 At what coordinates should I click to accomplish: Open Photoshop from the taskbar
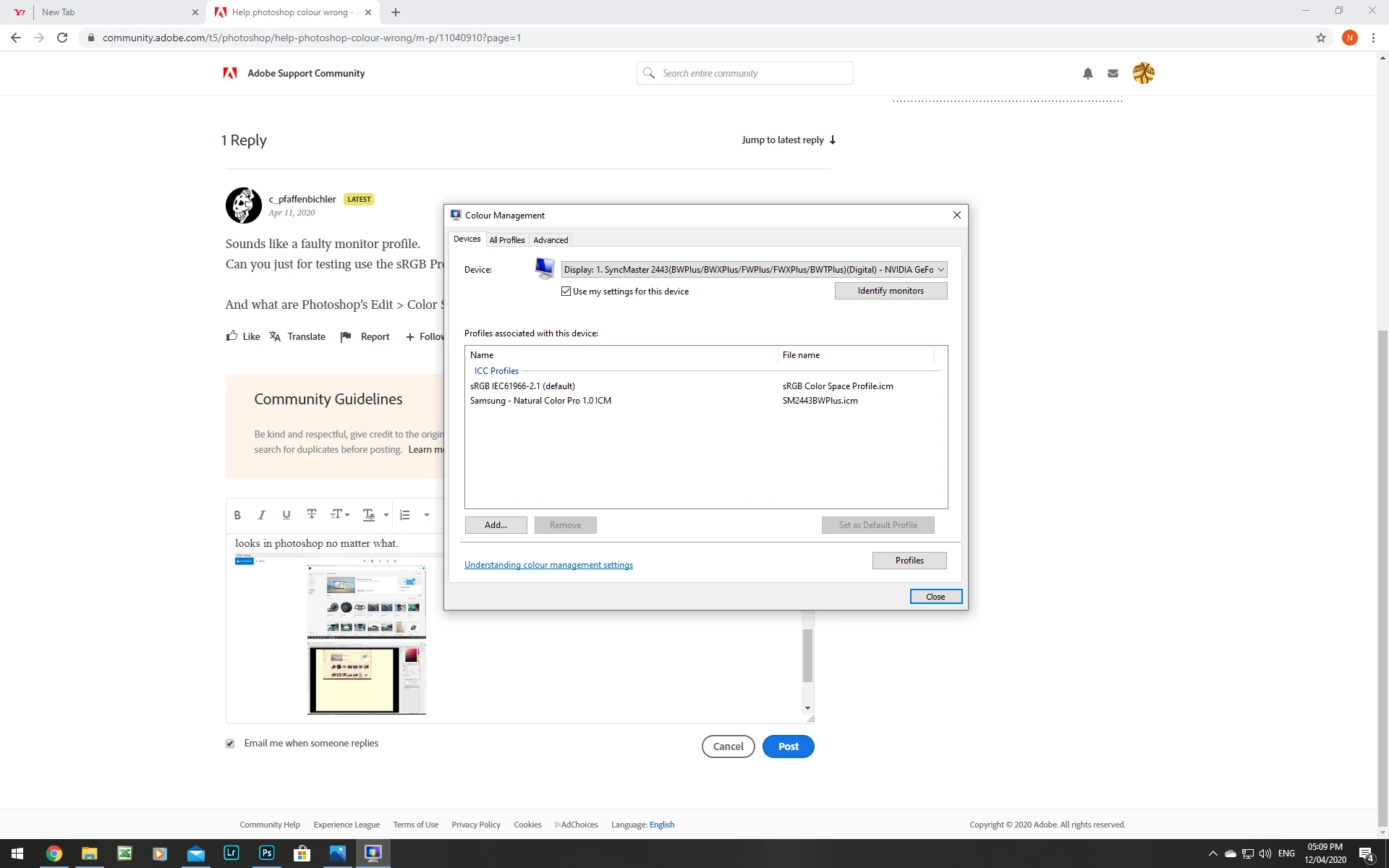(x=266, y=853)
